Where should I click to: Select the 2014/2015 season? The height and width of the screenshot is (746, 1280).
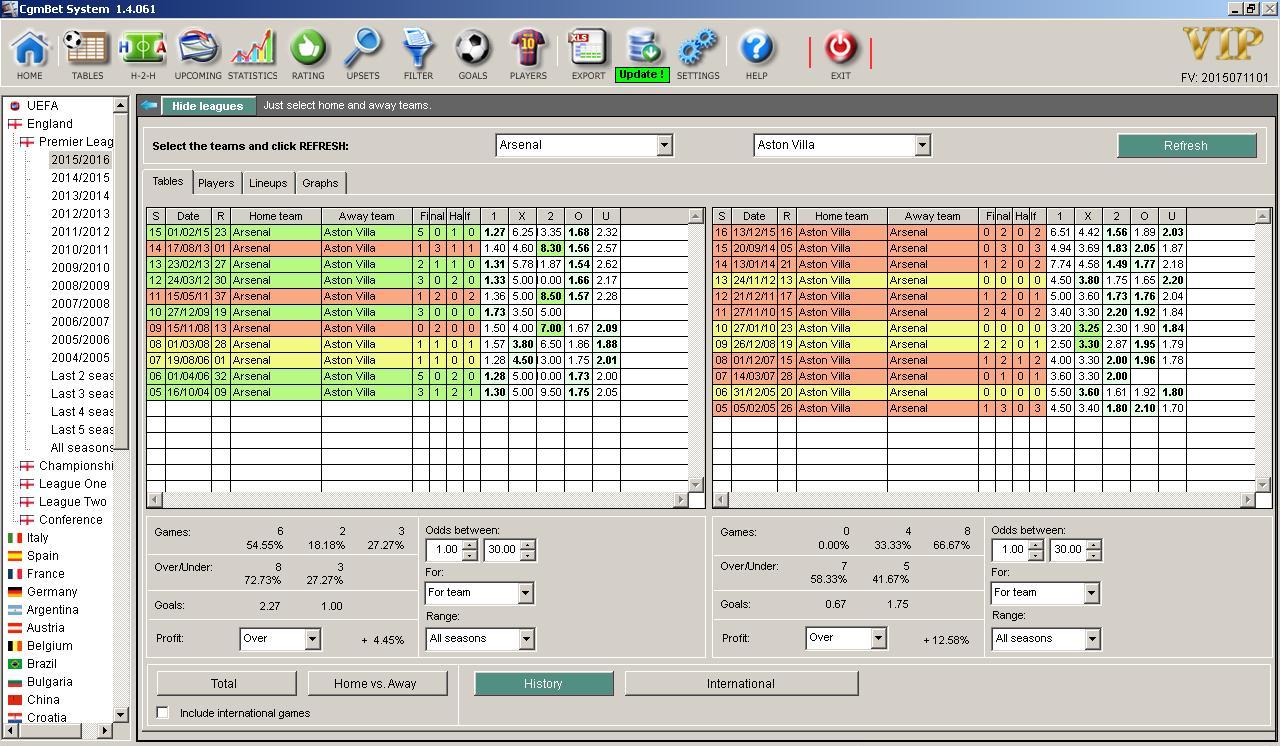[81, 177]
